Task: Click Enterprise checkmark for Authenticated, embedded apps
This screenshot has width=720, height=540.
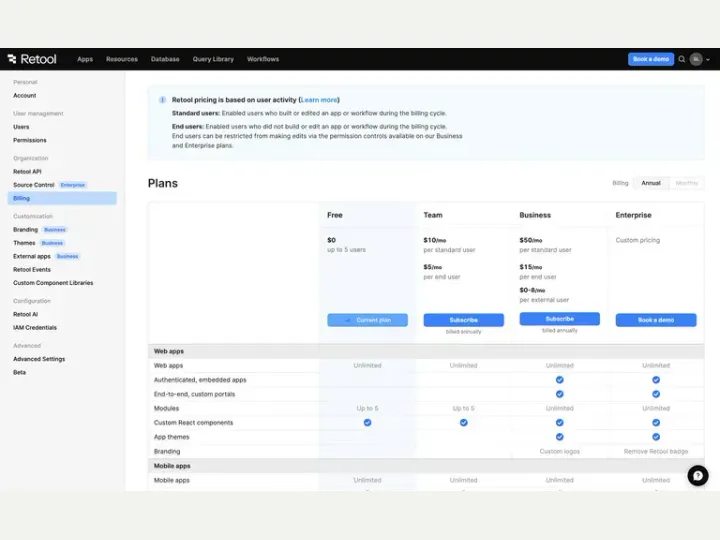Action: (656, 380)
